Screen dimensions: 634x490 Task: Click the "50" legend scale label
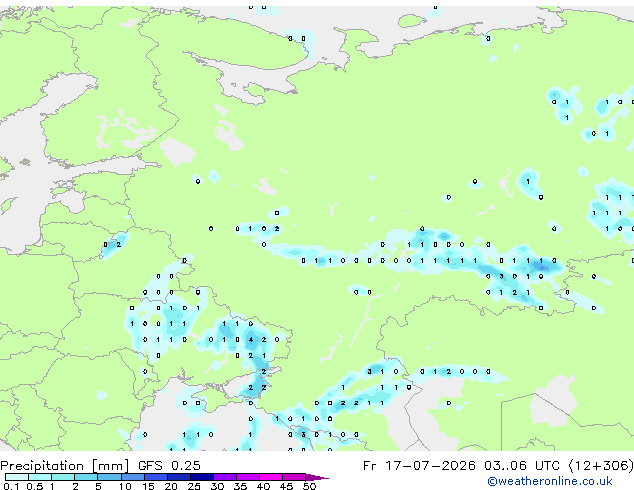coord(309,486)
